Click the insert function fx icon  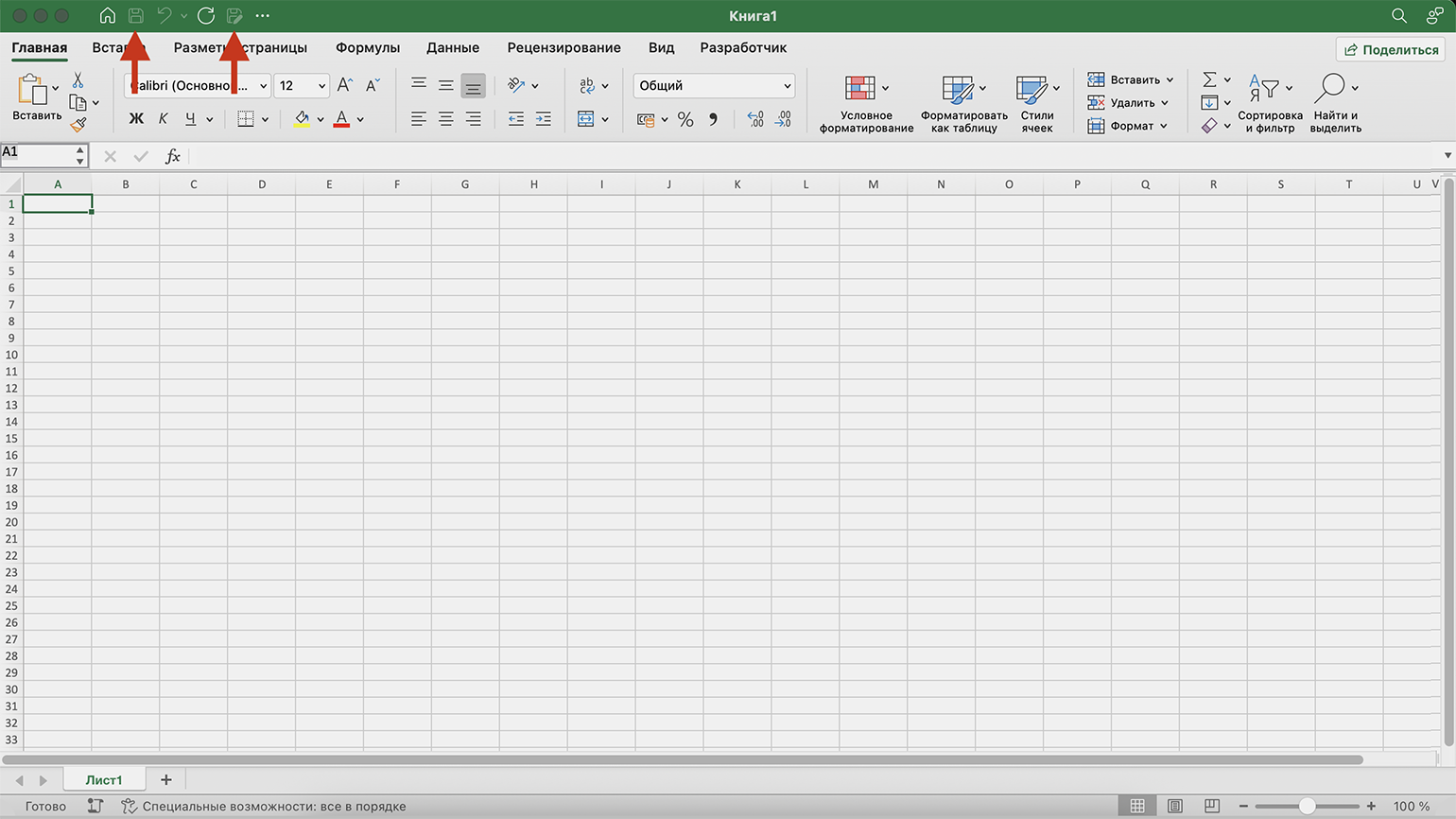(x=173, y=156)
